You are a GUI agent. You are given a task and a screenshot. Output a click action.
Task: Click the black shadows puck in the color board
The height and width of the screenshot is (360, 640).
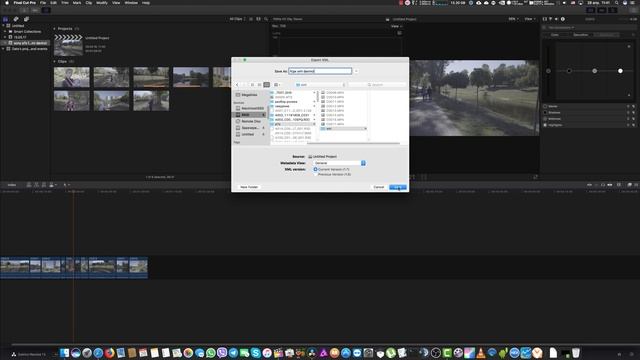pos(569,71)
